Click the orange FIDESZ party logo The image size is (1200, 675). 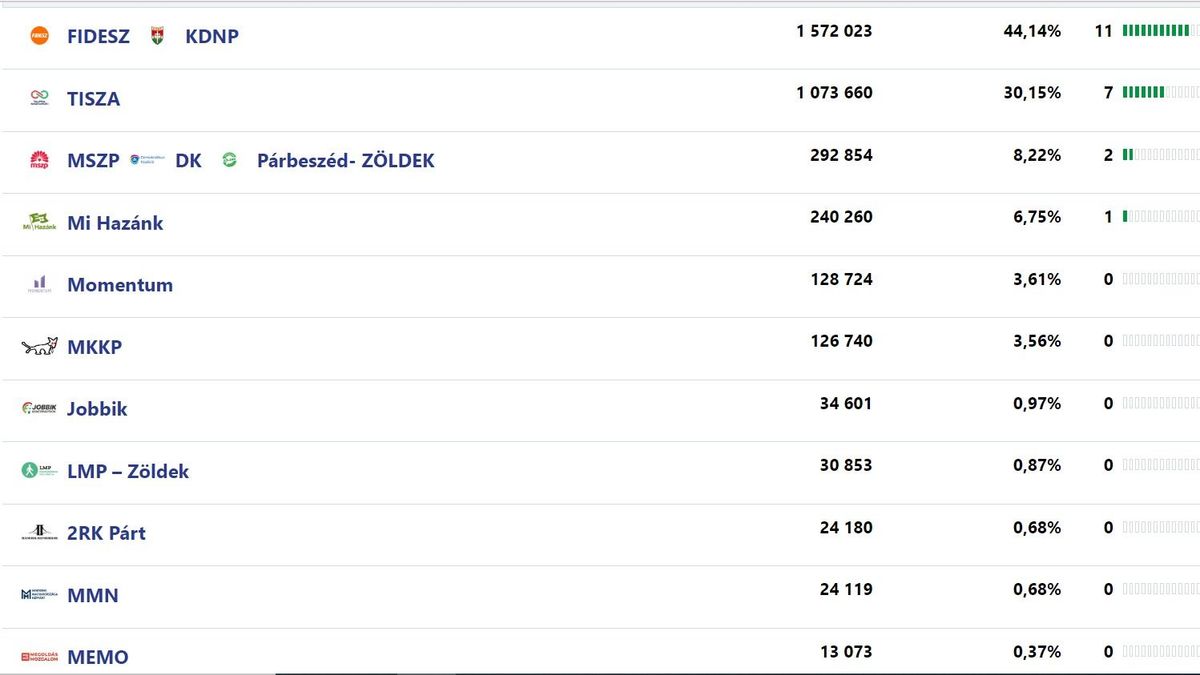tap(40, 36)
